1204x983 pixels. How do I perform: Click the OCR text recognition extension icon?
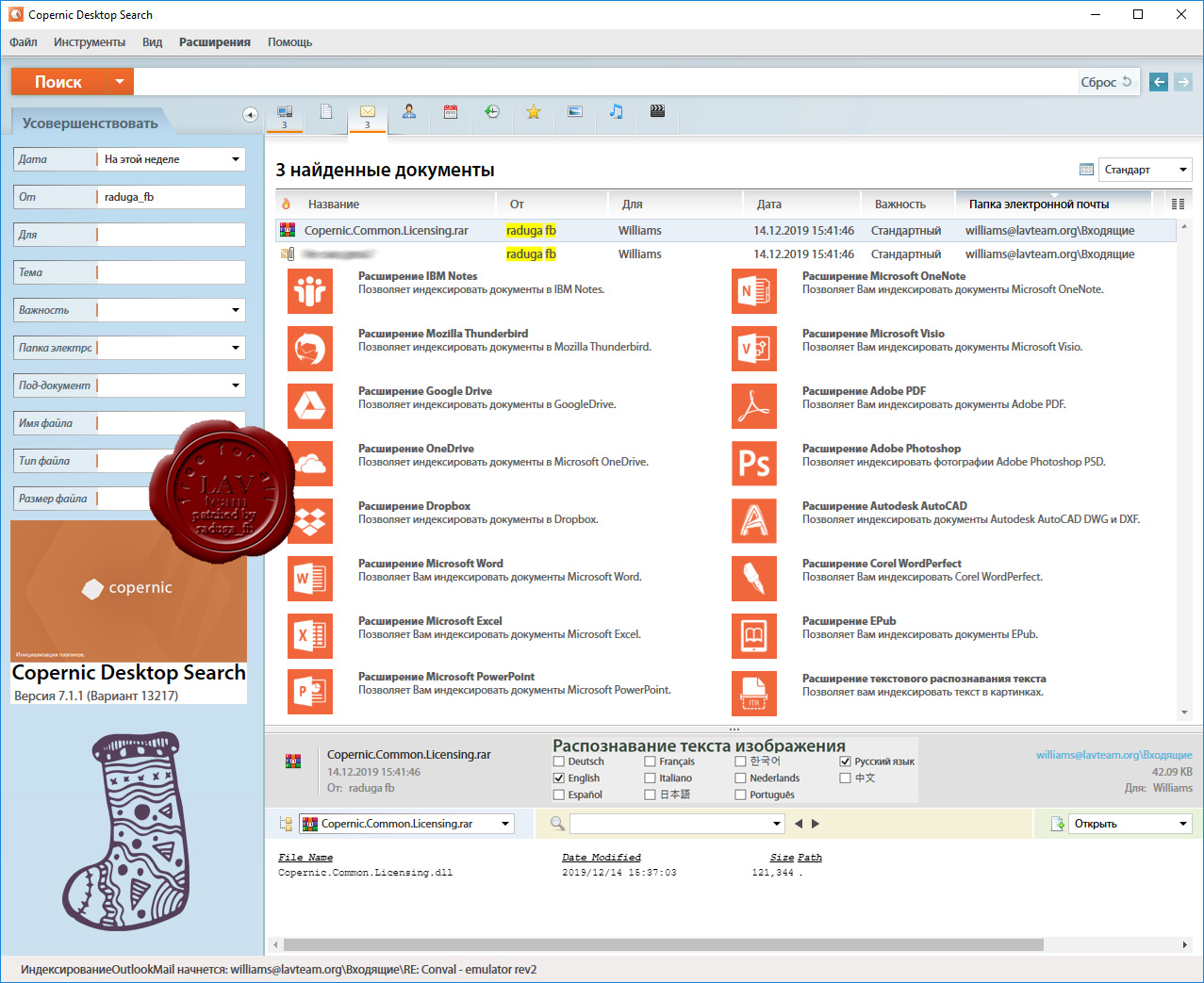click(x=754, y=694)
